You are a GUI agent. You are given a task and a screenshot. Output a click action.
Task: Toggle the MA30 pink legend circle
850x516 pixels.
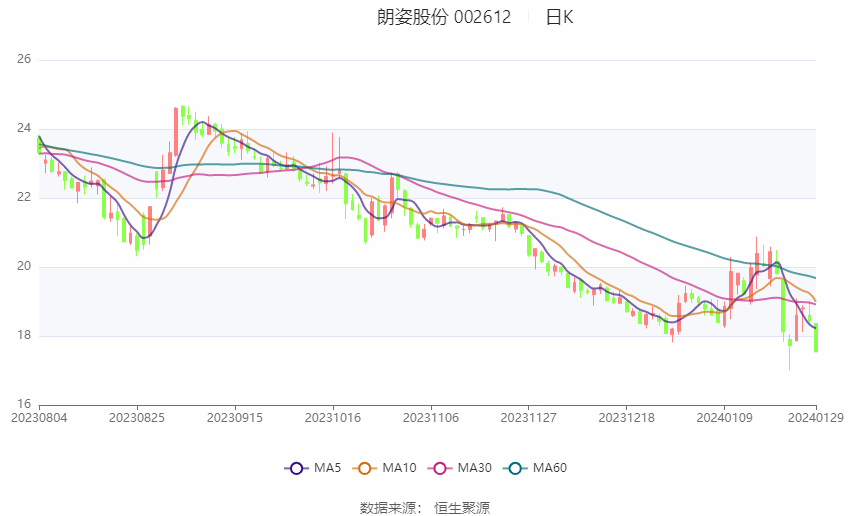440,468
